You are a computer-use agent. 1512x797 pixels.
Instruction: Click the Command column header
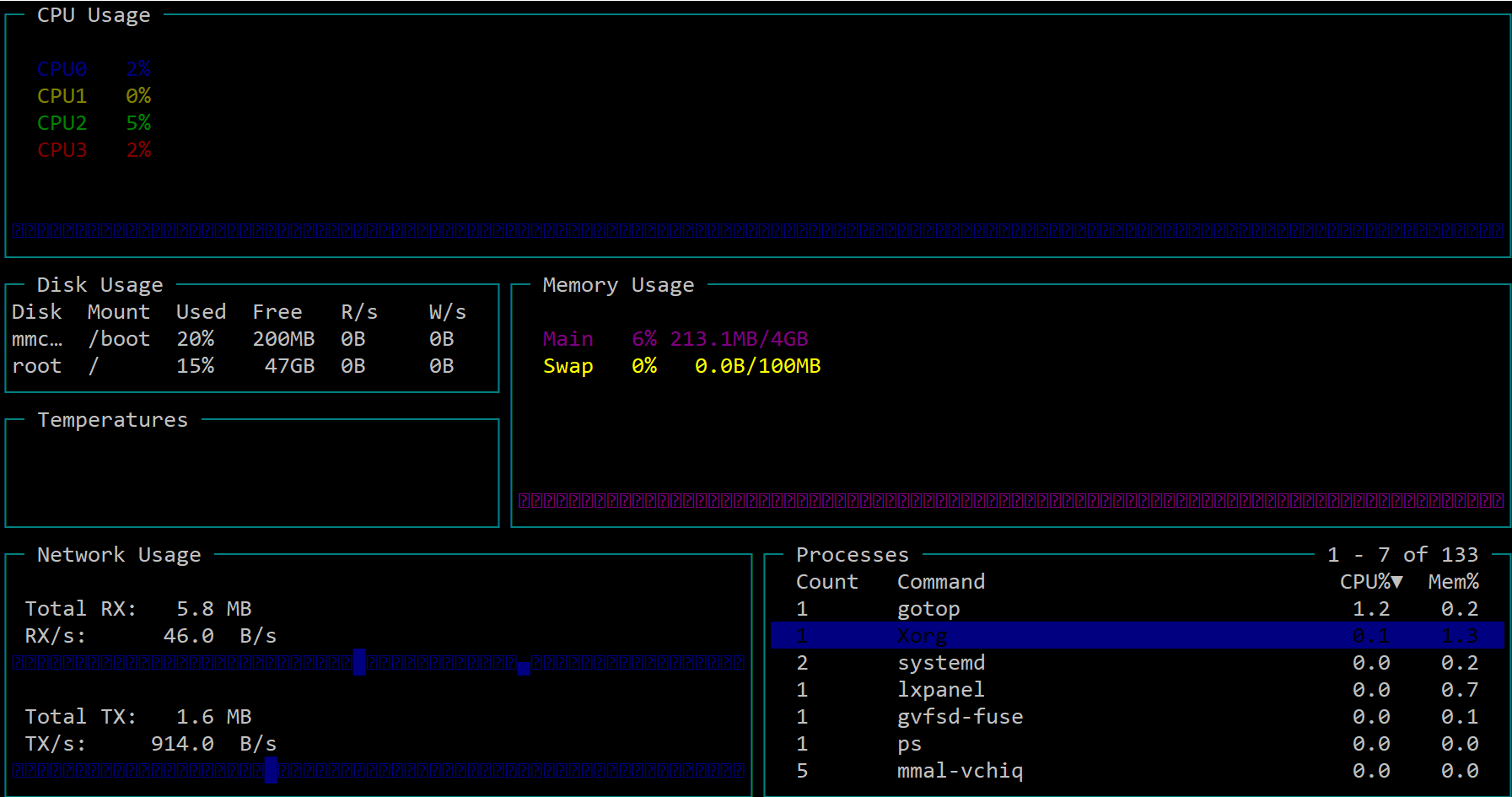point(940,582)
